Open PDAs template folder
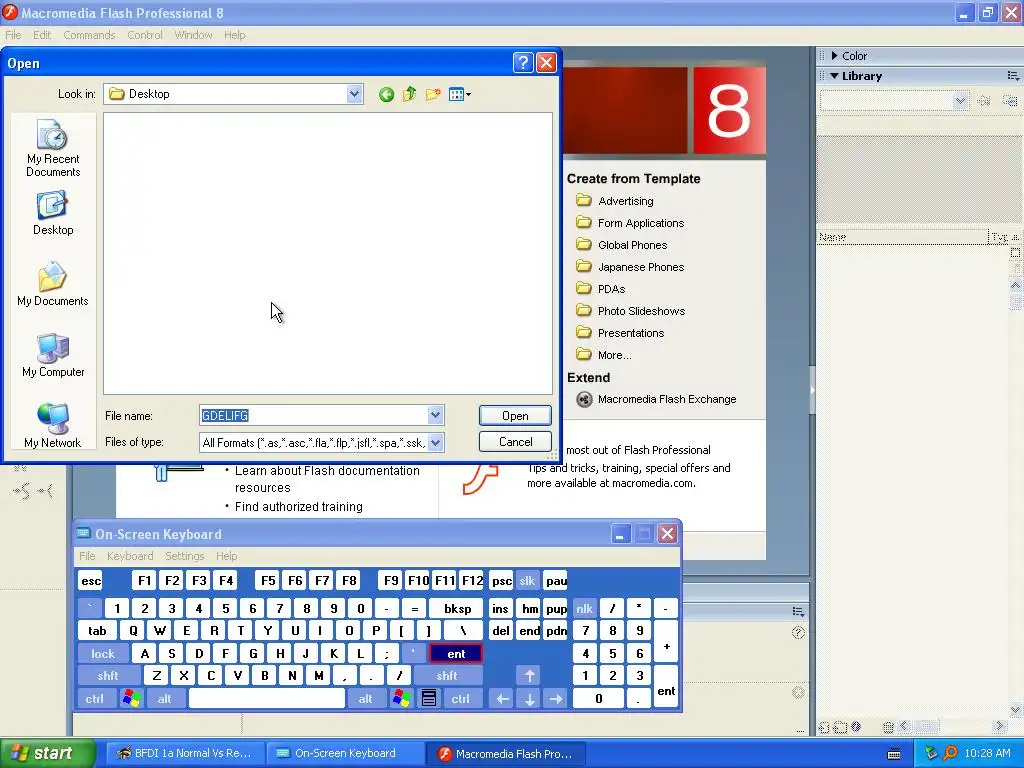 coord(601,289)
